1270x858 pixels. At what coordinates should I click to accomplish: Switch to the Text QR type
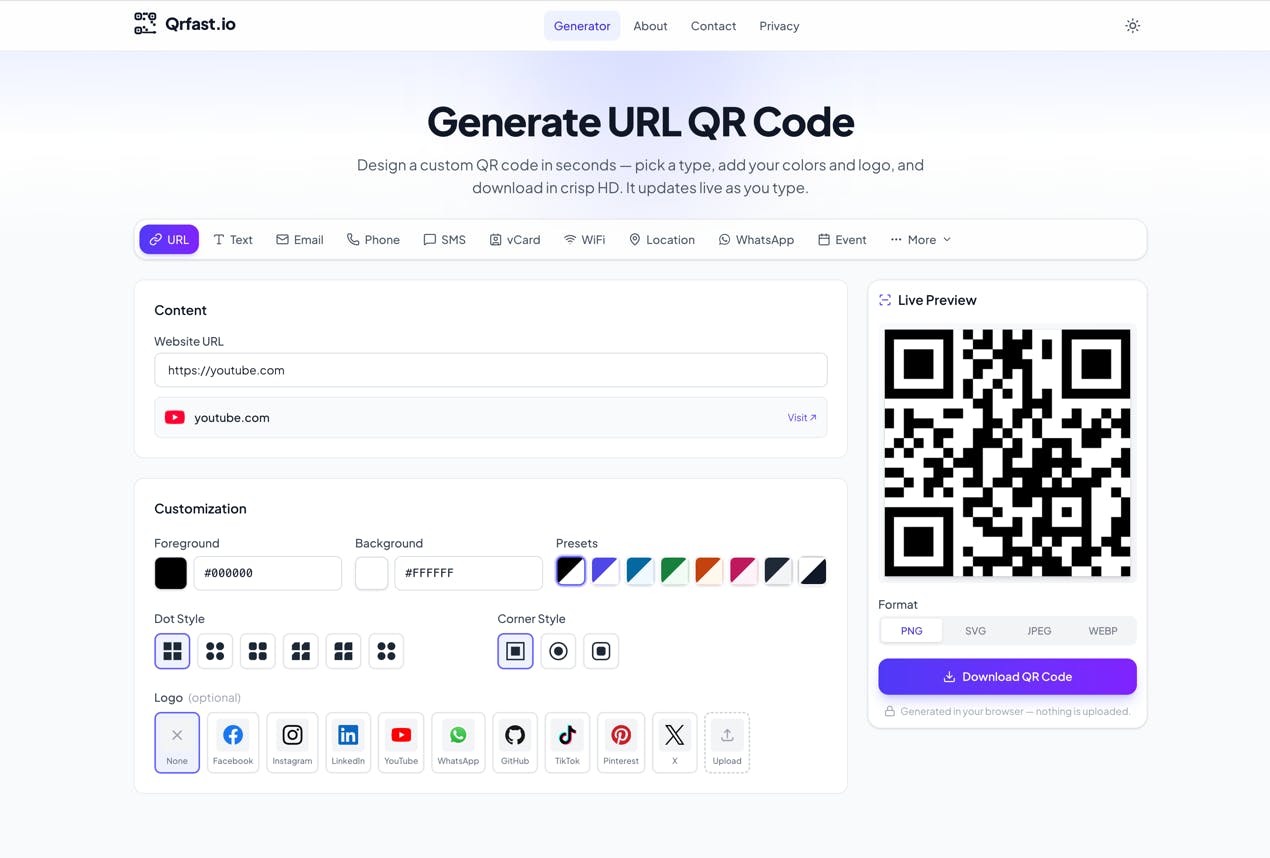click(x=233, y=240)
